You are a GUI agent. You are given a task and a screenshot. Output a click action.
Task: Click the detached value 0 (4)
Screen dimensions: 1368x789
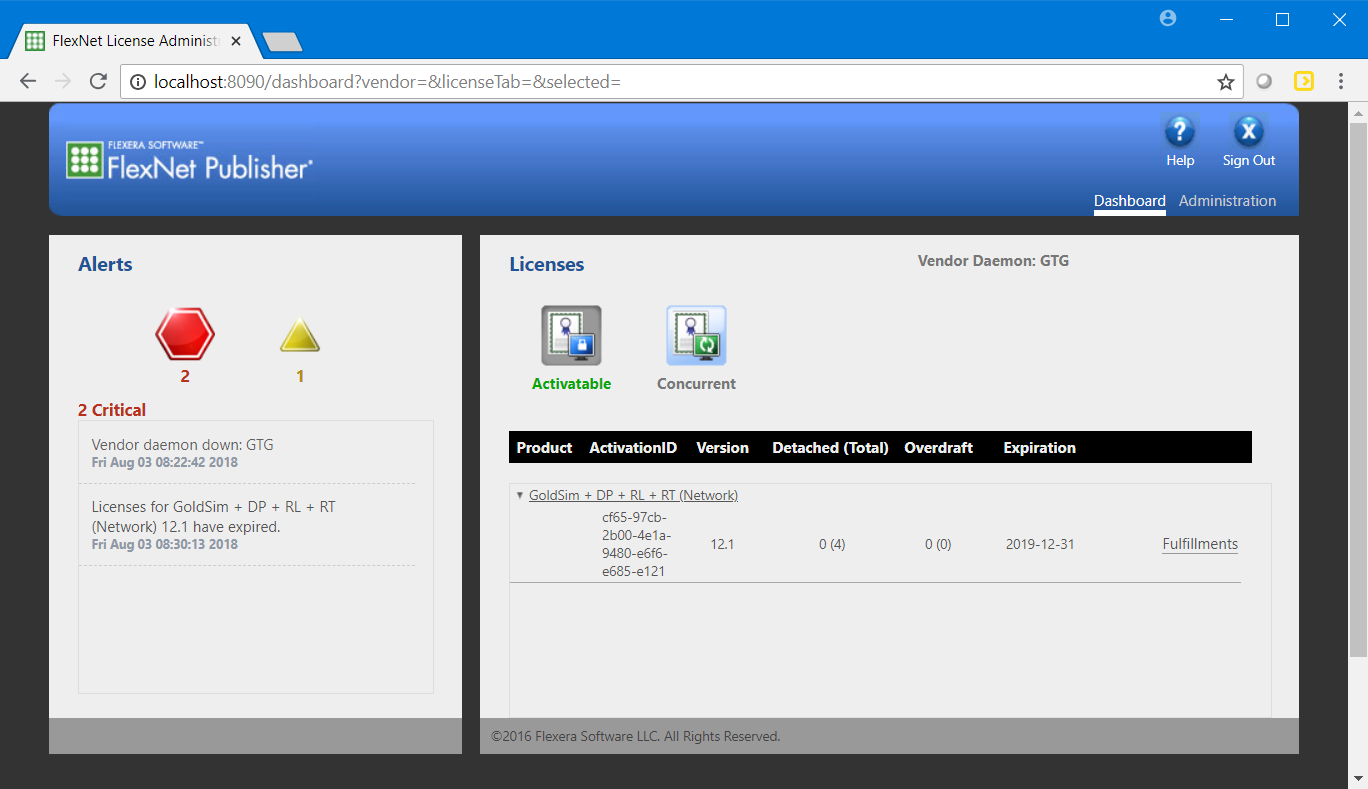[x=832, y=544]
